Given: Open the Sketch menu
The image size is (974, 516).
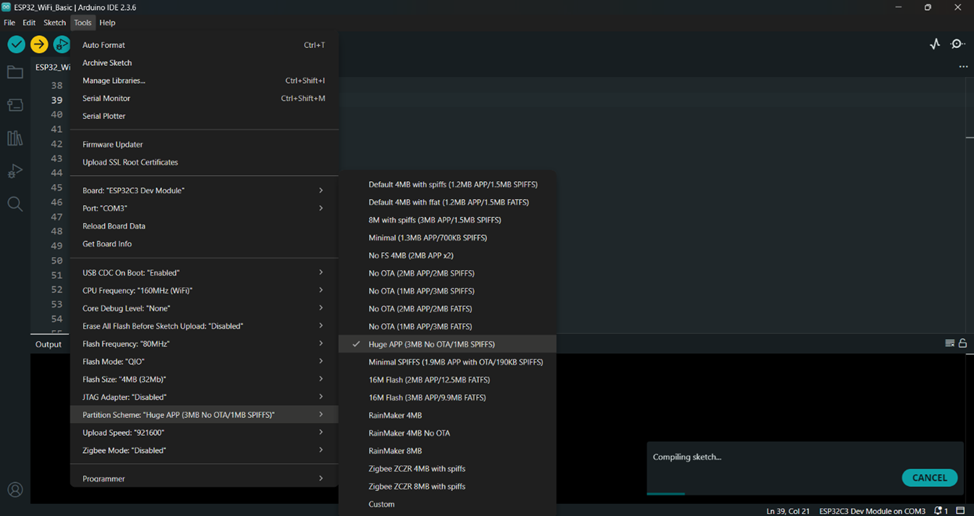Looking at the screenshot, I should click(x=55, y=22).
